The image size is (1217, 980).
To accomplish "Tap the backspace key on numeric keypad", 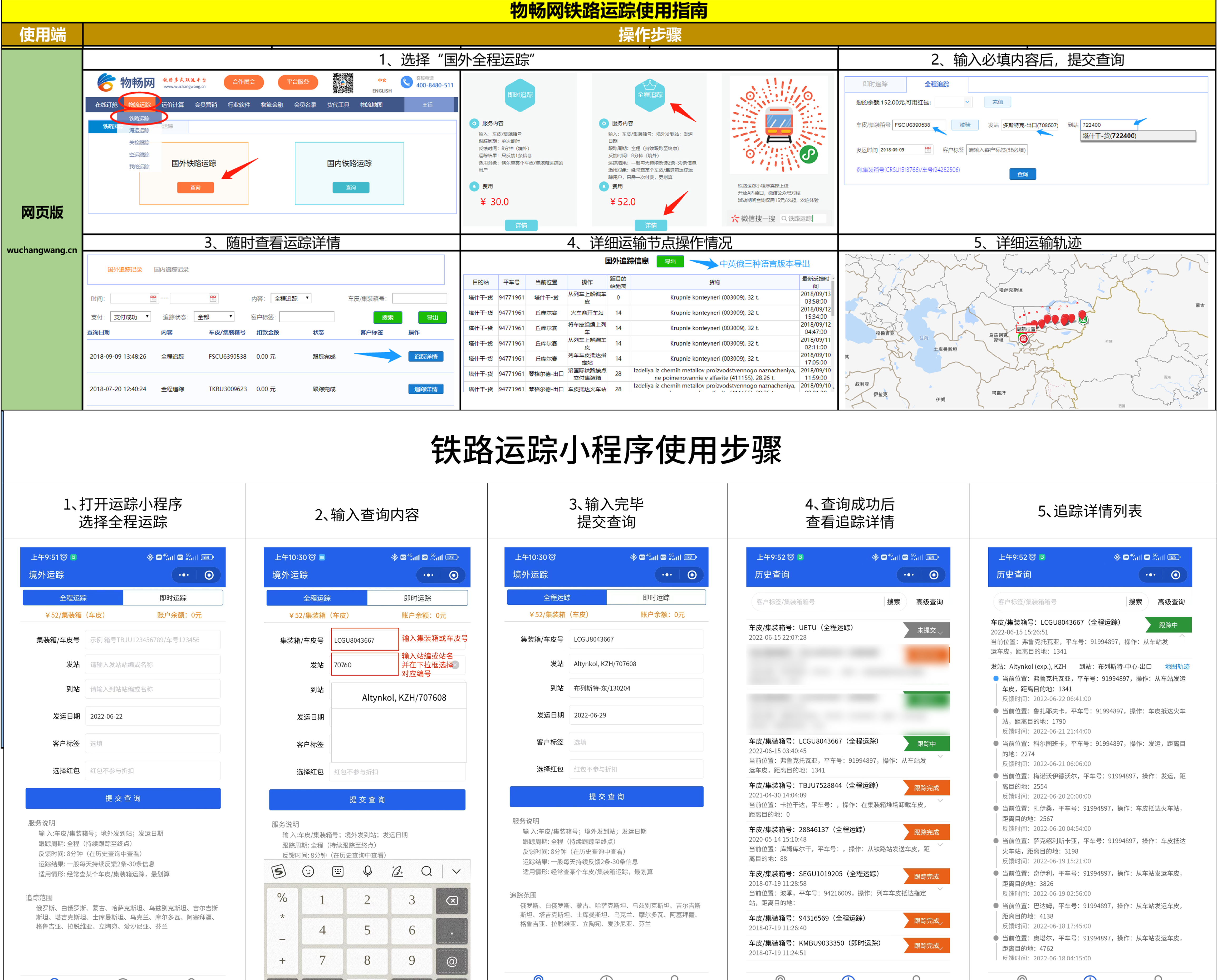I will pyautogui.click(x=452, y=900).
